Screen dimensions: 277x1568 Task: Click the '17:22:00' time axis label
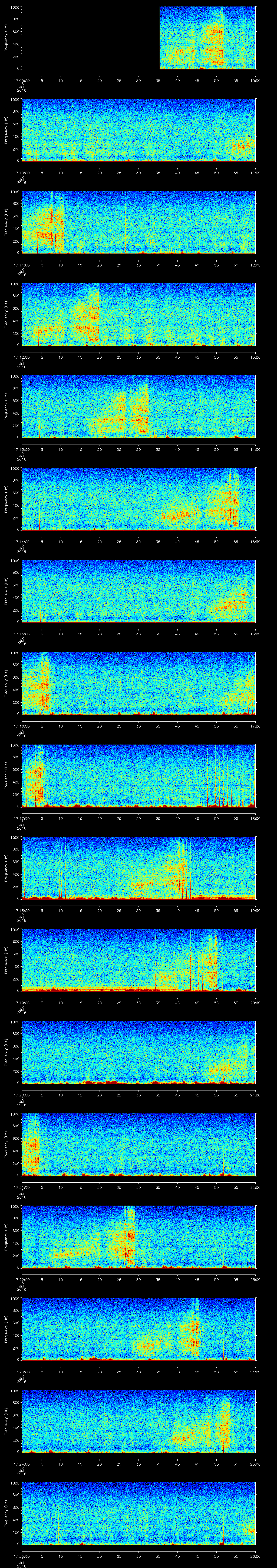(x=21, y=1280)
